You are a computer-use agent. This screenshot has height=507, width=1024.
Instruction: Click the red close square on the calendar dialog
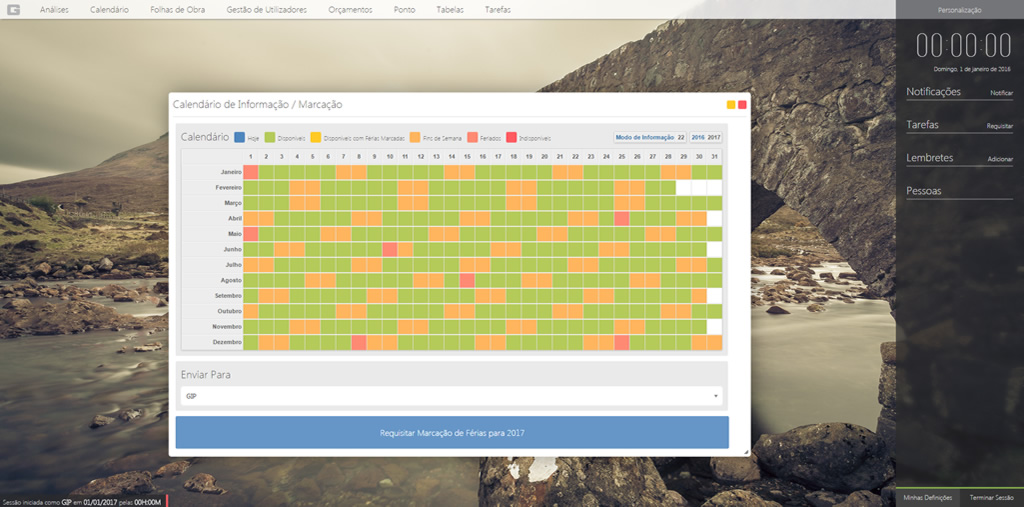click(742, 105)
